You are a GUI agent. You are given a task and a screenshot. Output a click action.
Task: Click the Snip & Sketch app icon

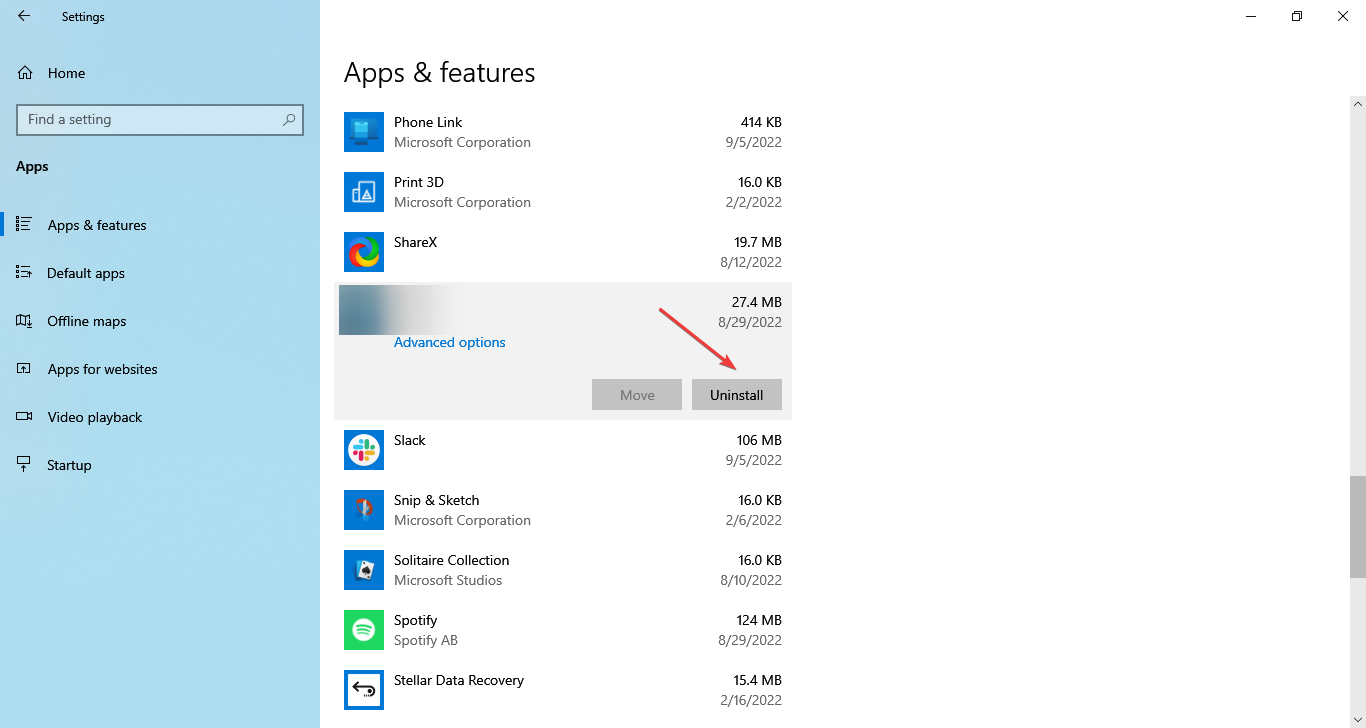pos(364,510)
